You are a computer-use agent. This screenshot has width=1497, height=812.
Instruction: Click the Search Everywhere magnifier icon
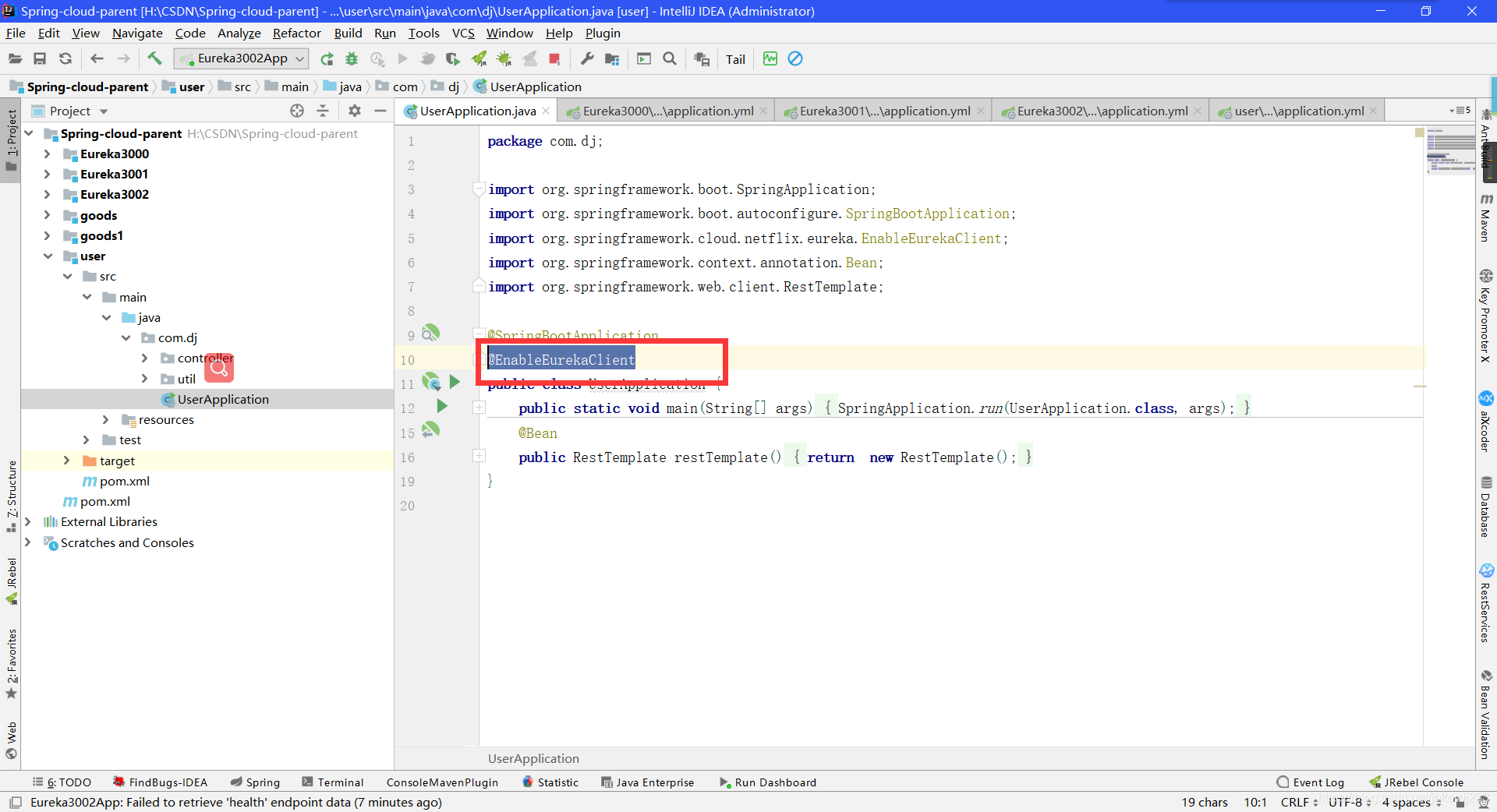pos(669,58)
